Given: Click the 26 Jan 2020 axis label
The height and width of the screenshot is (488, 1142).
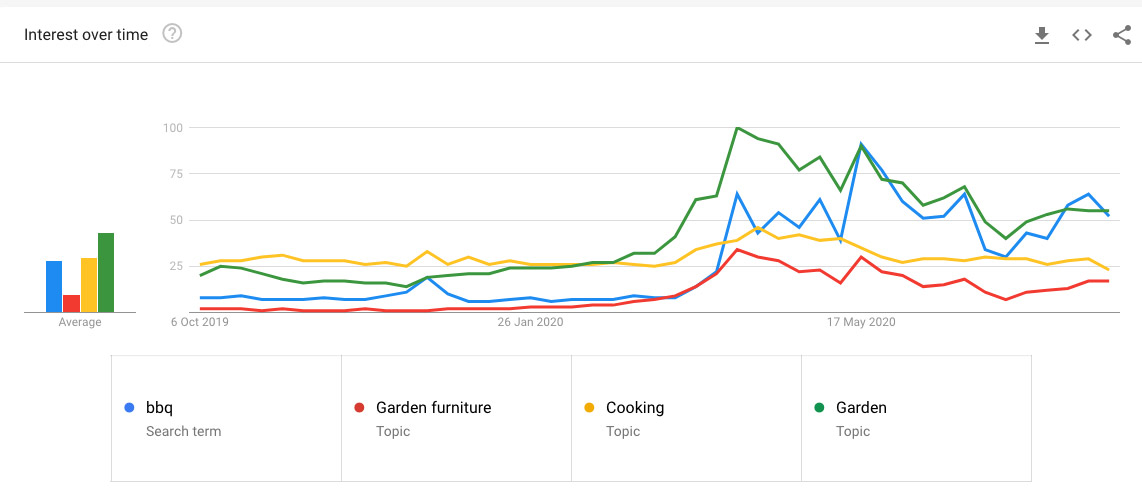Looking at the screenshot, I should (530, 323).
